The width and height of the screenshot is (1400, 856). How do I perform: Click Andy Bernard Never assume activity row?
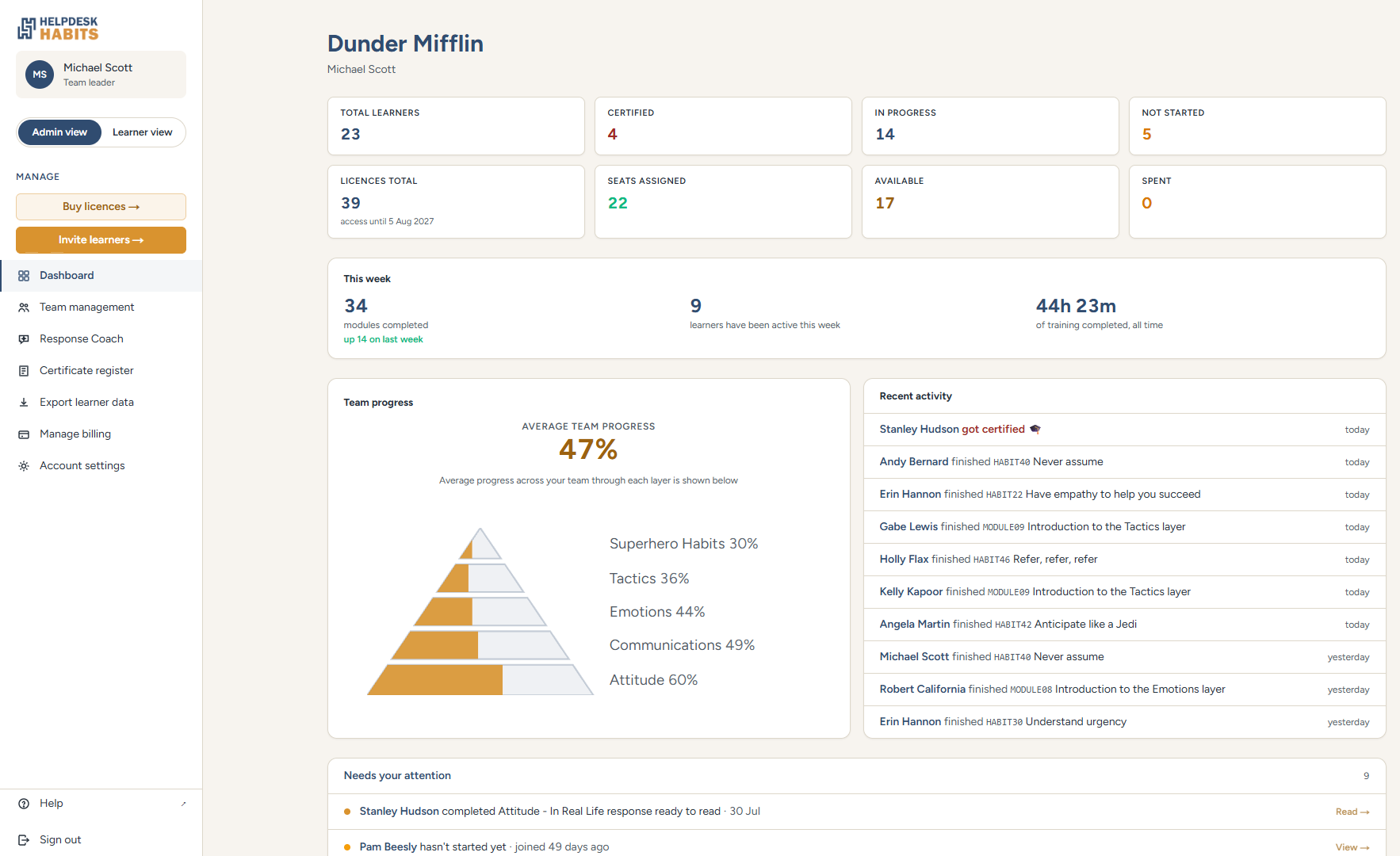[1124, 462]
